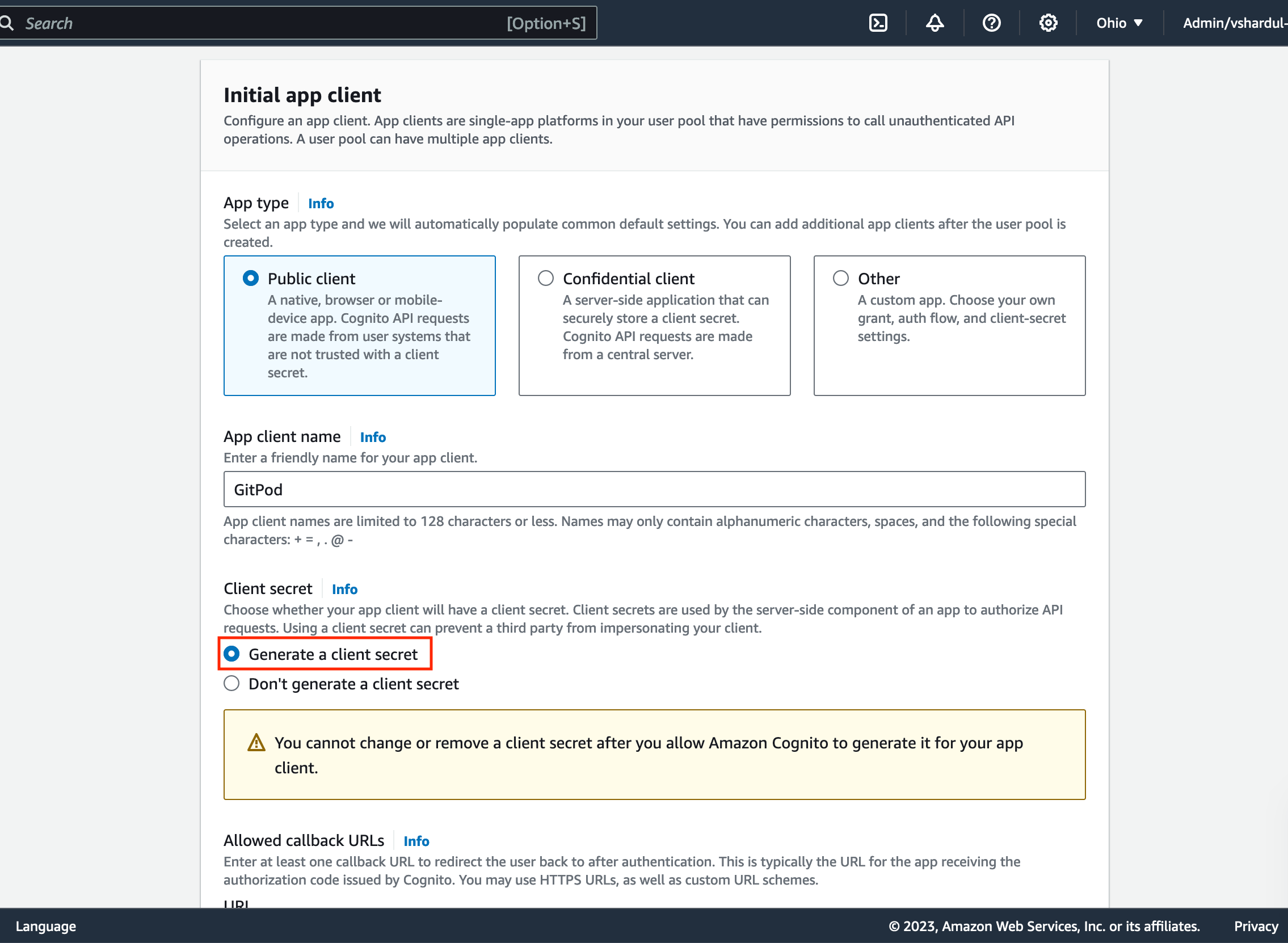Select the Other app type
This screenshot has width=1288, height=943.
tap(840, 278)
